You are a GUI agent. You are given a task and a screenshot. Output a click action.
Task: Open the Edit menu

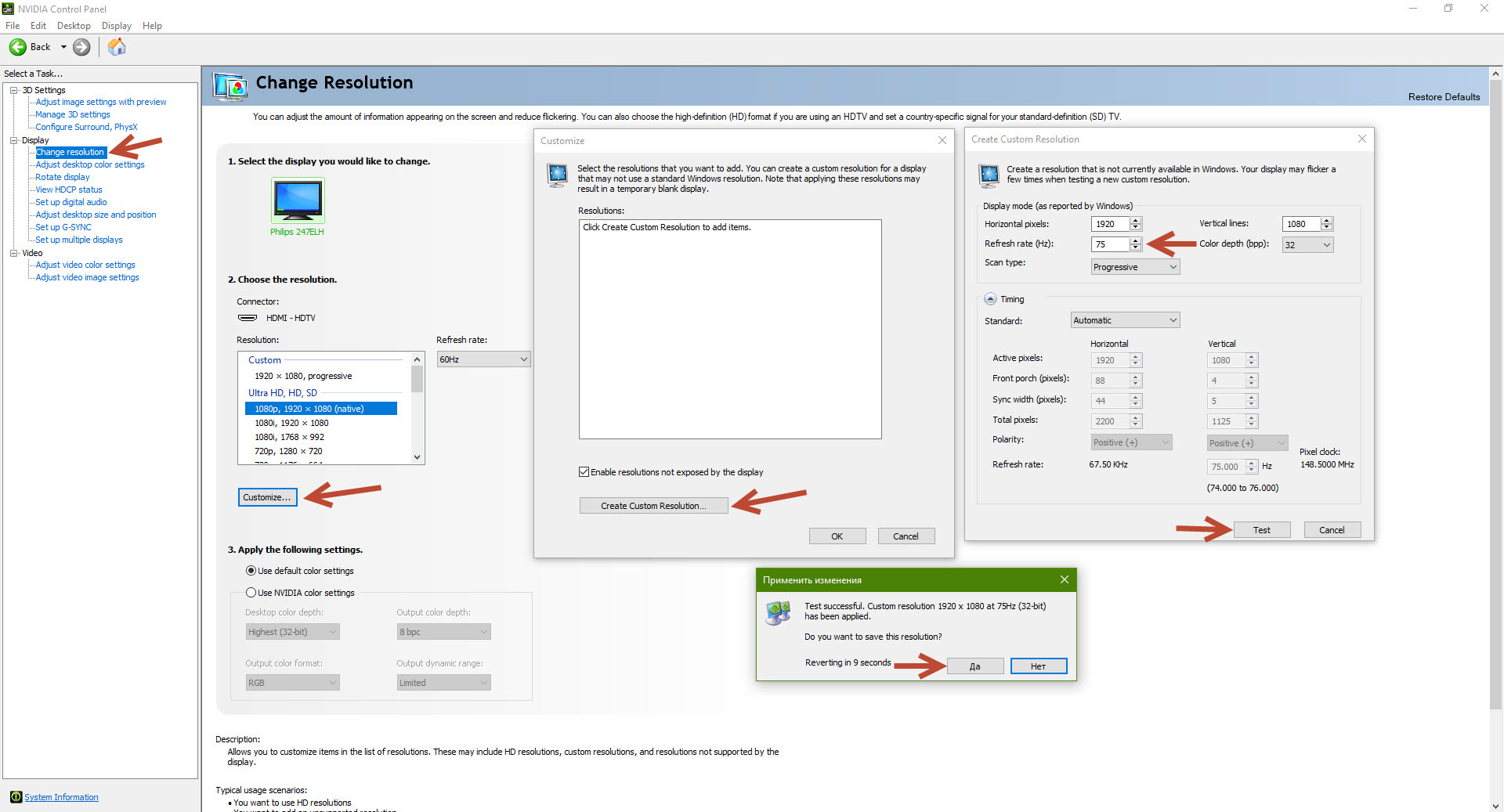click(38, 26)
